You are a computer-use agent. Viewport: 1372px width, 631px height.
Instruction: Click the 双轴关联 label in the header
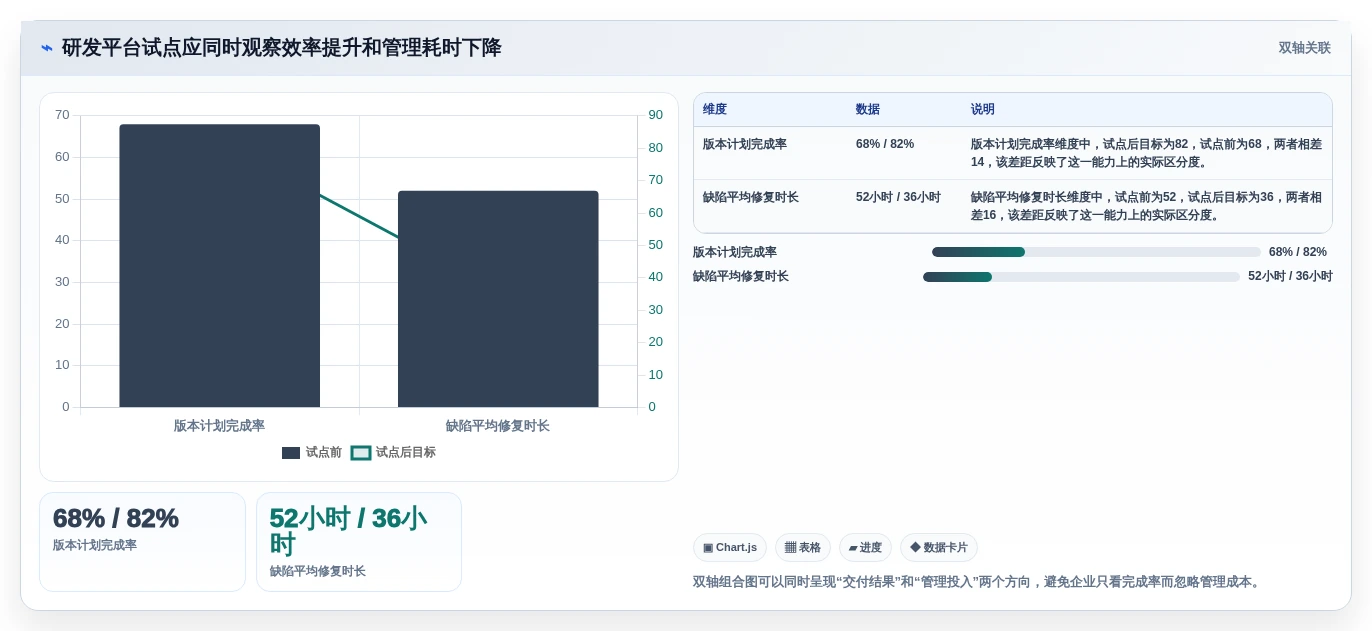click(1304, 48)
